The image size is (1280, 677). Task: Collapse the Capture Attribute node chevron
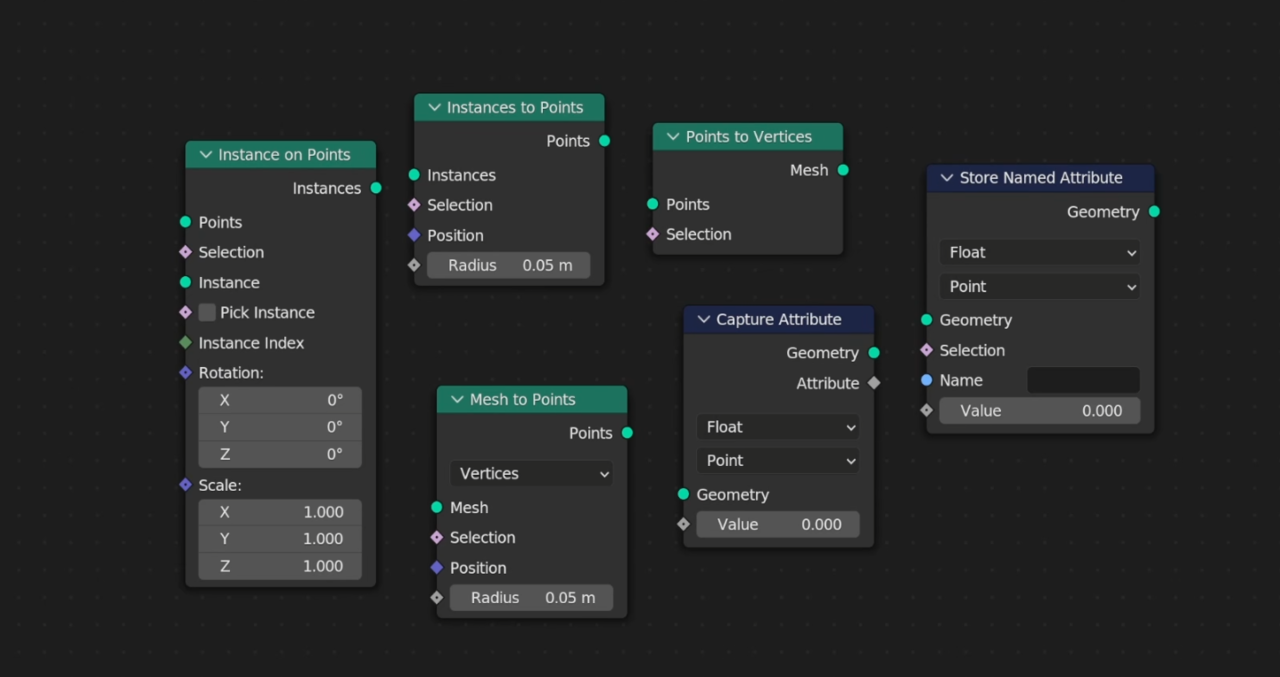pos(704,320)
